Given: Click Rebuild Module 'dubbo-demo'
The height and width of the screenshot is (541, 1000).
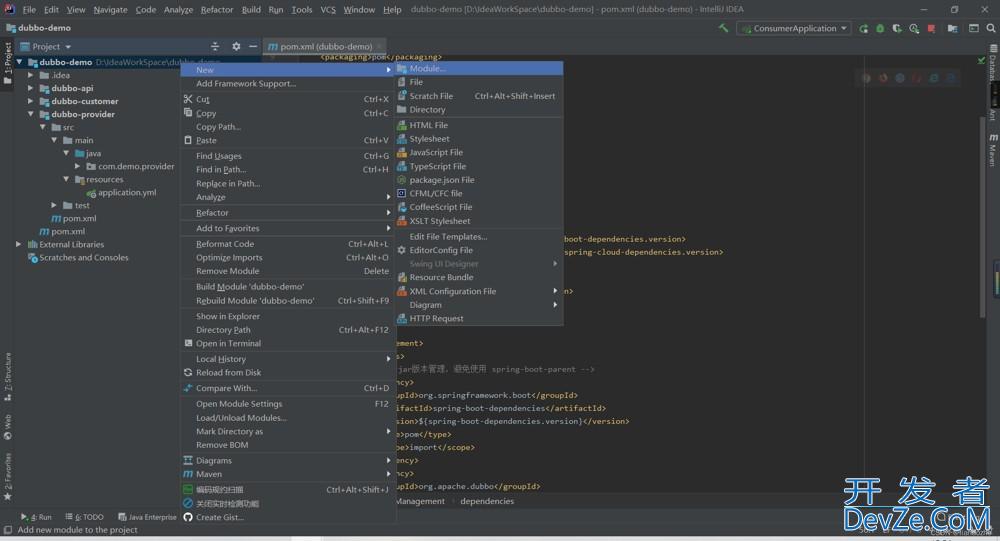Looking at the screenshot, I should 288,300.
